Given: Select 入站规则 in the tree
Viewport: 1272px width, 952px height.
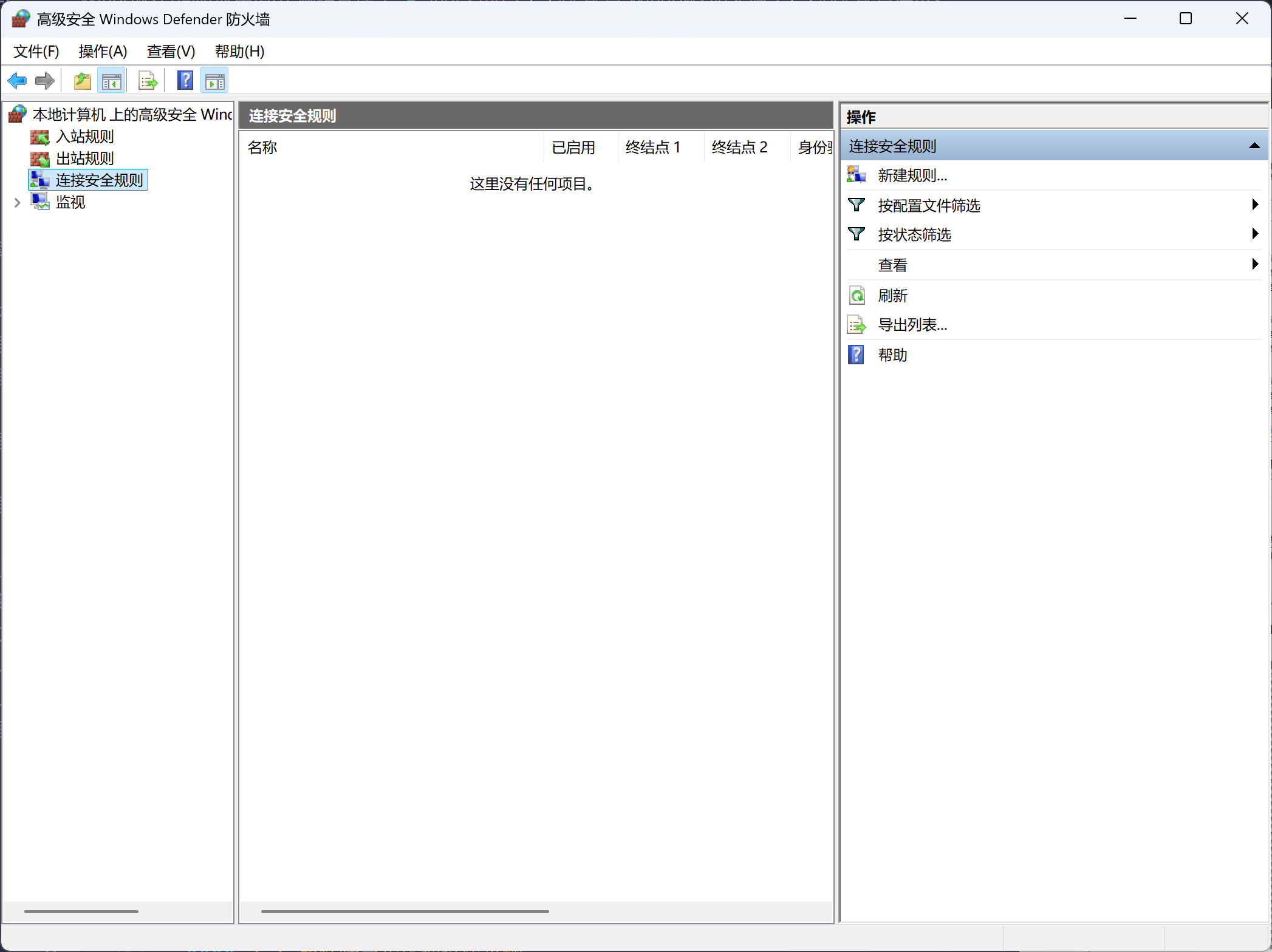Looking at the screenshot, I should [x=85, y=137].
